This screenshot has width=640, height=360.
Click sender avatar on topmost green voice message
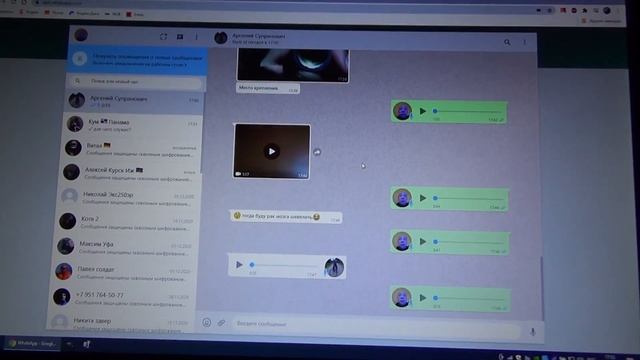point(402,111)
